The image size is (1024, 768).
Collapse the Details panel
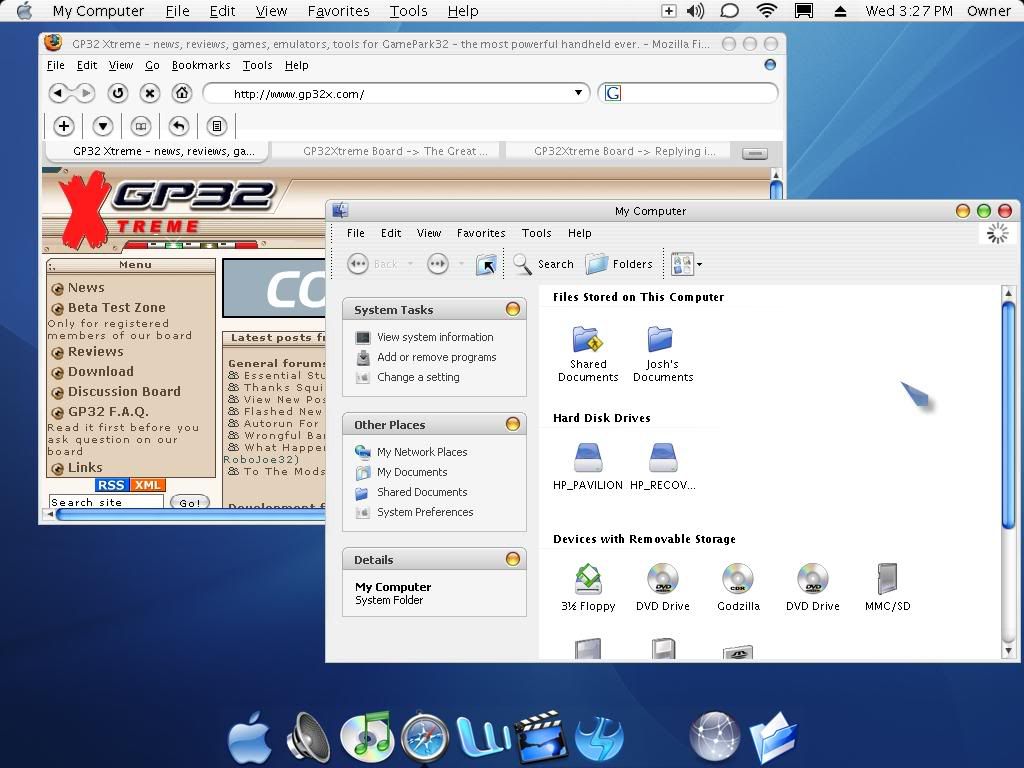[513, 559]
